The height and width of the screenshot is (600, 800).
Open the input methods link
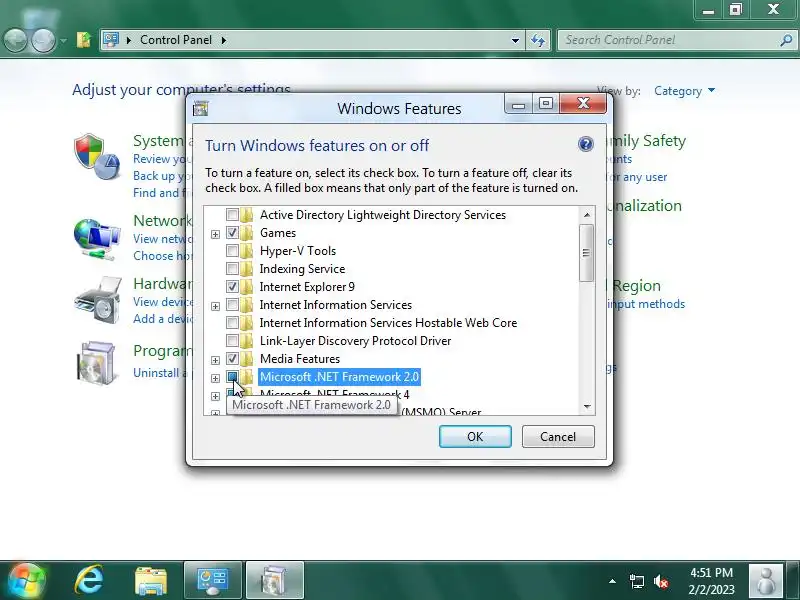pos(646,304)
